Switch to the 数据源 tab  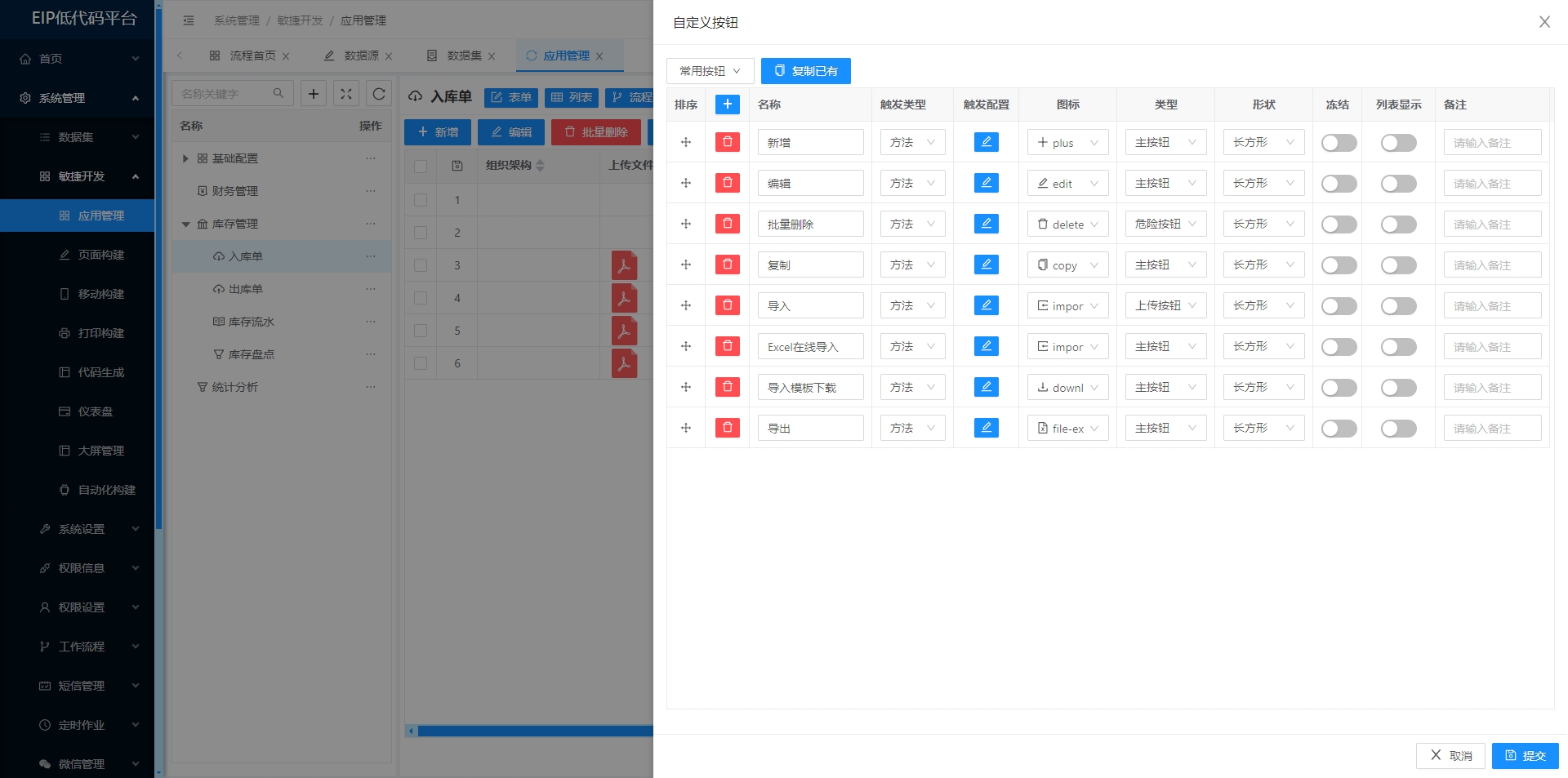360,56
